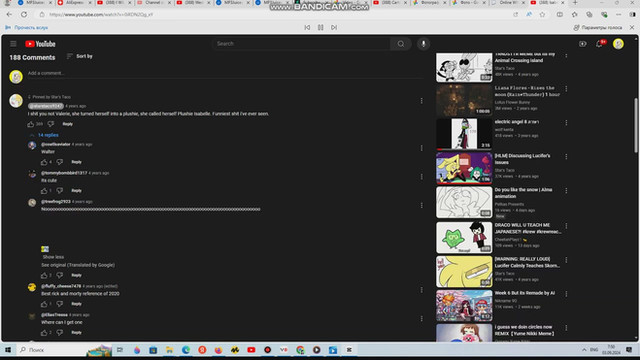Open 'DRACO WILL U TEACH ME JAPANESE' thumbnail
640x360 pixels.
point(464,238)
